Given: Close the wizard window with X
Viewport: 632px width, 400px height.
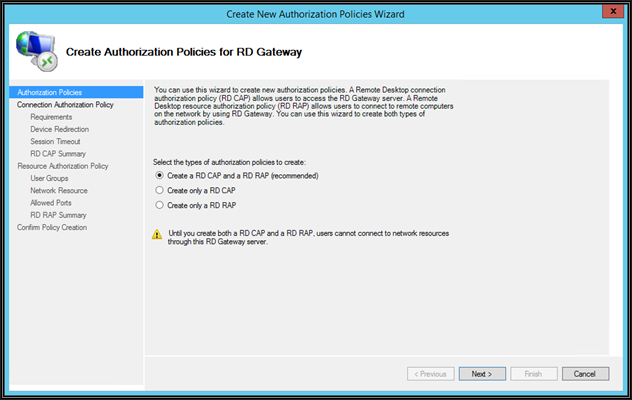Looking at the screenshot, I should (613, 11).
